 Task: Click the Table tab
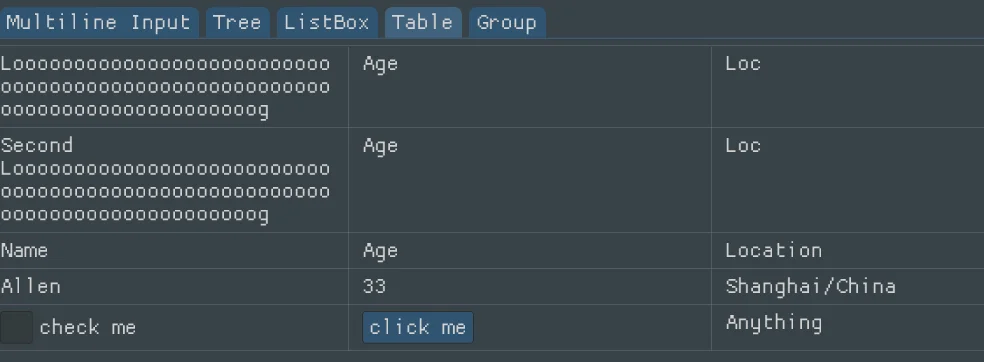coord(423,23)
